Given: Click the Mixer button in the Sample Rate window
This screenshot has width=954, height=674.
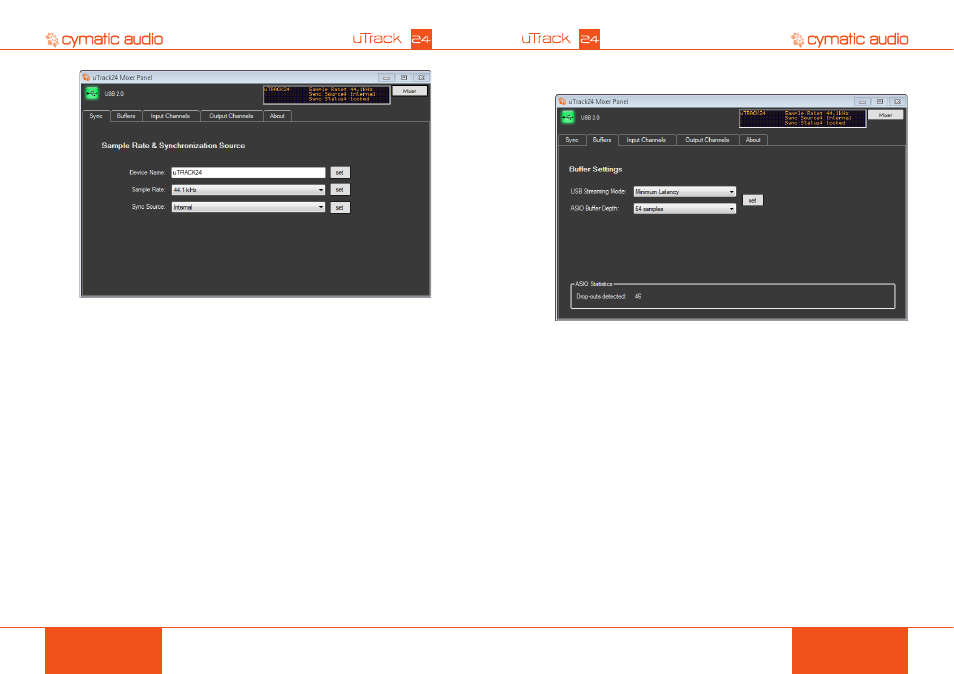Looking at the screenshot, I should 409,91.
